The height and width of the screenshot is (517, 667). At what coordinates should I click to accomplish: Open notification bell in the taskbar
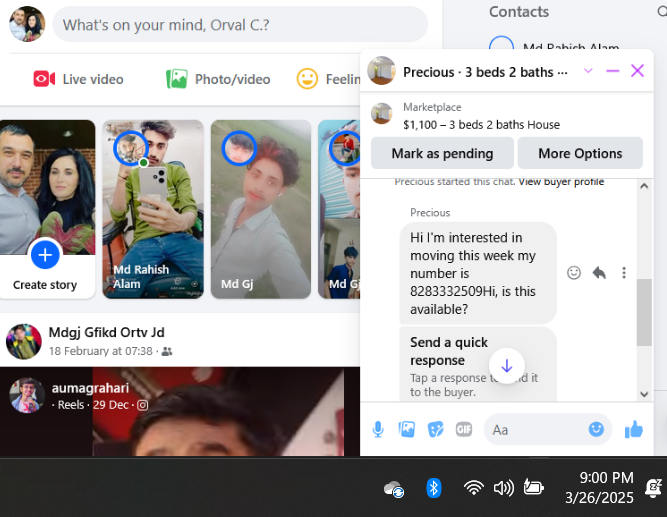point(653,488)
